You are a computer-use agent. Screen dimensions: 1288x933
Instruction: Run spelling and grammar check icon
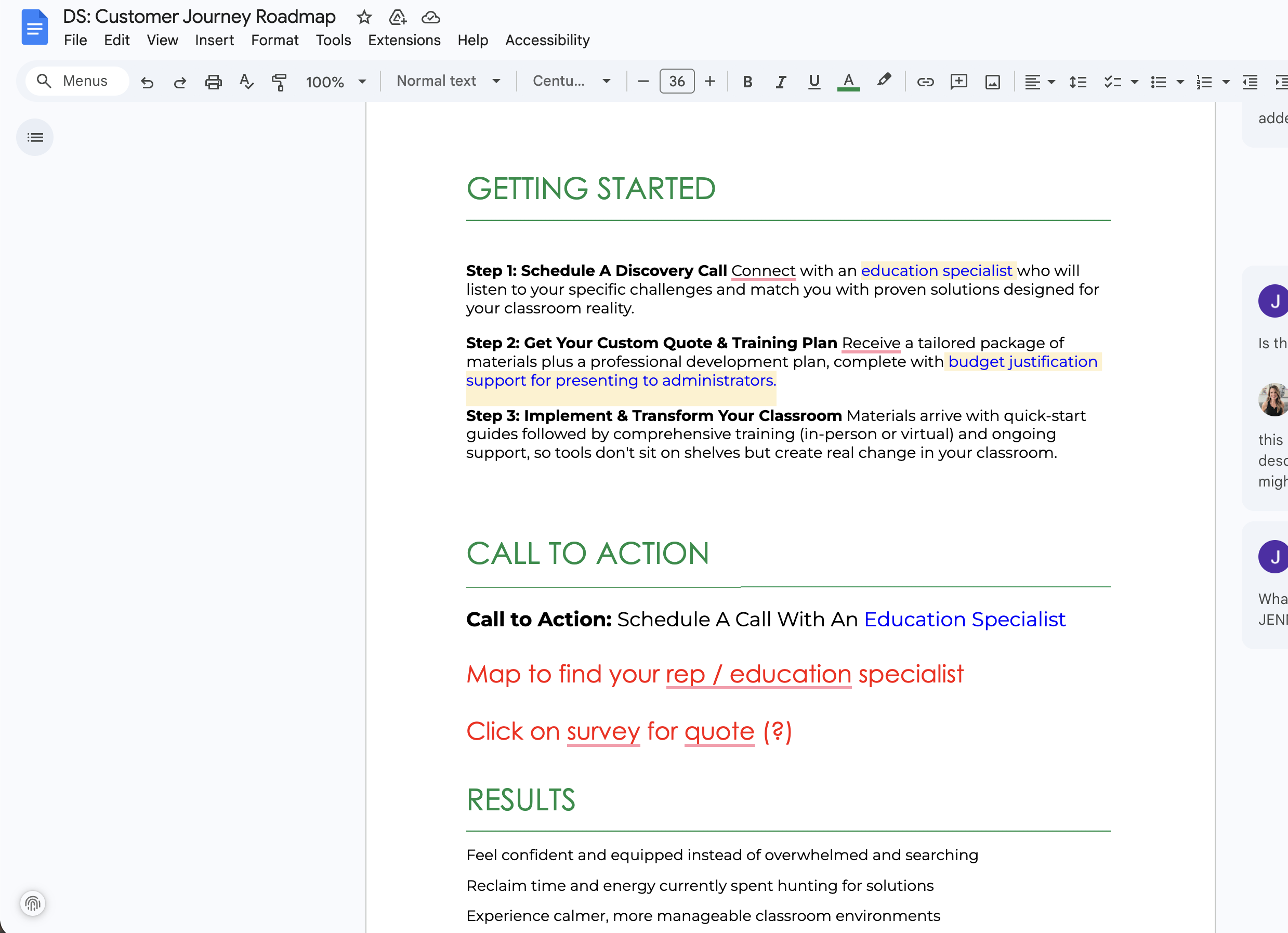point(246,82)
